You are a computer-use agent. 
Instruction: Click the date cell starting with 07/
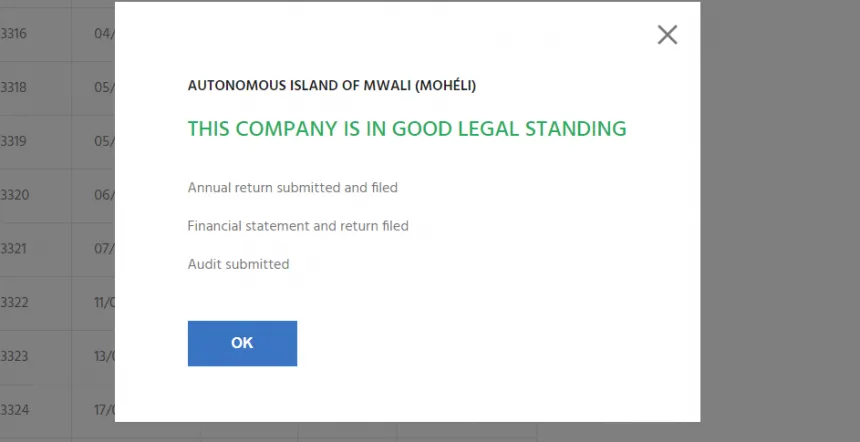click(x=104, y=248)
